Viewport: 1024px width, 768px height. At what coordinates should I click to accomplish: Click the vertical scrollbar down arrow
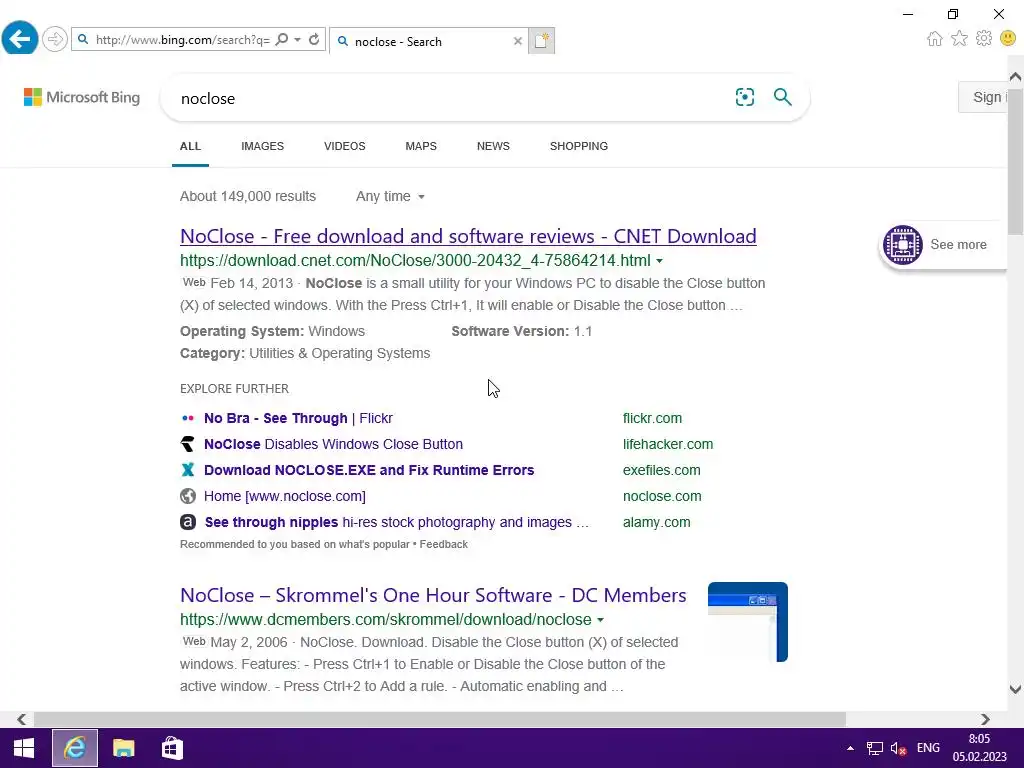[x=1015, y=689]
